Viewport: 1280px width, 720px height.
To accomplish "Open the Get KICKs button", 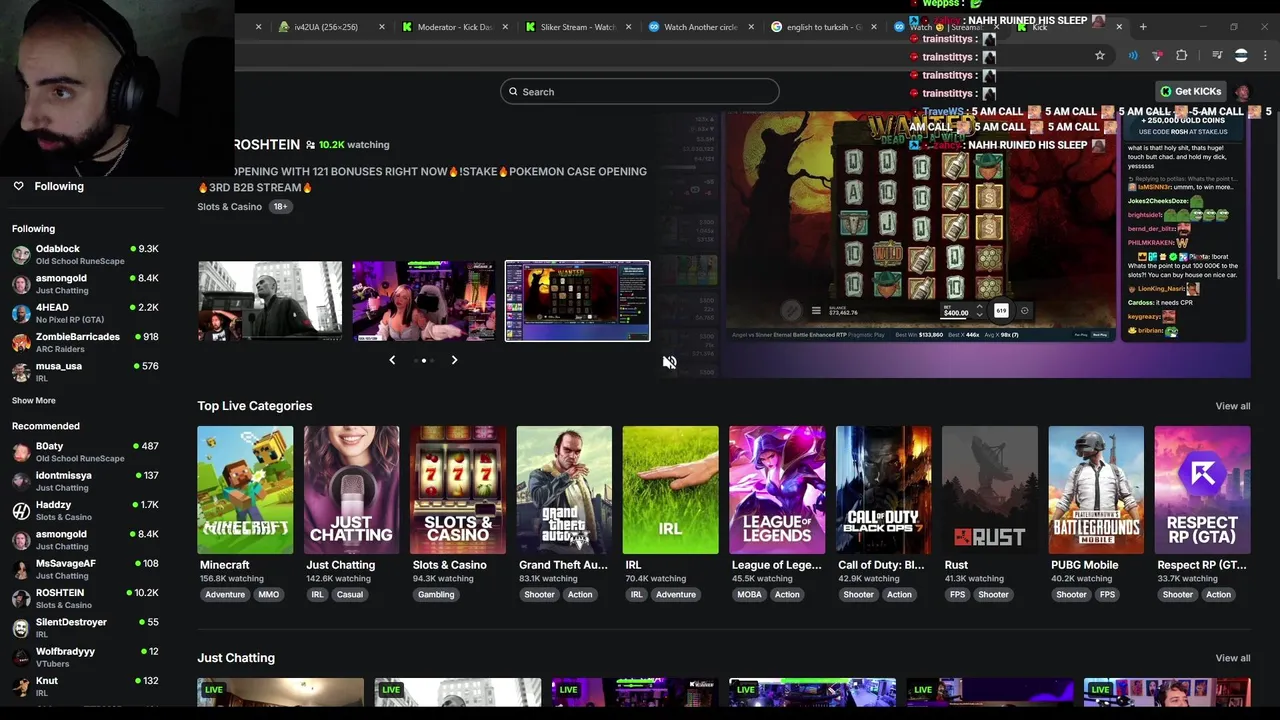I will pos(1190,91).
